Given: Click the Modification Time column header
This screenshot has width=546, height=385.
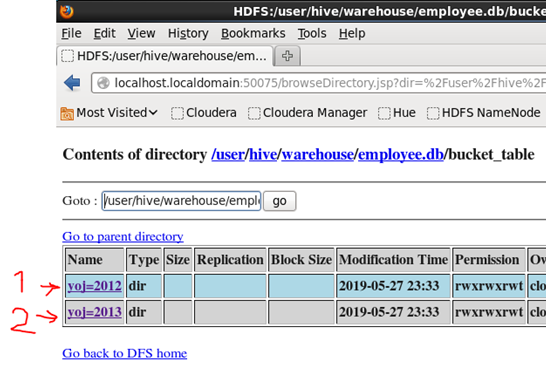Looking at the screenshot, I should [393, 260].
